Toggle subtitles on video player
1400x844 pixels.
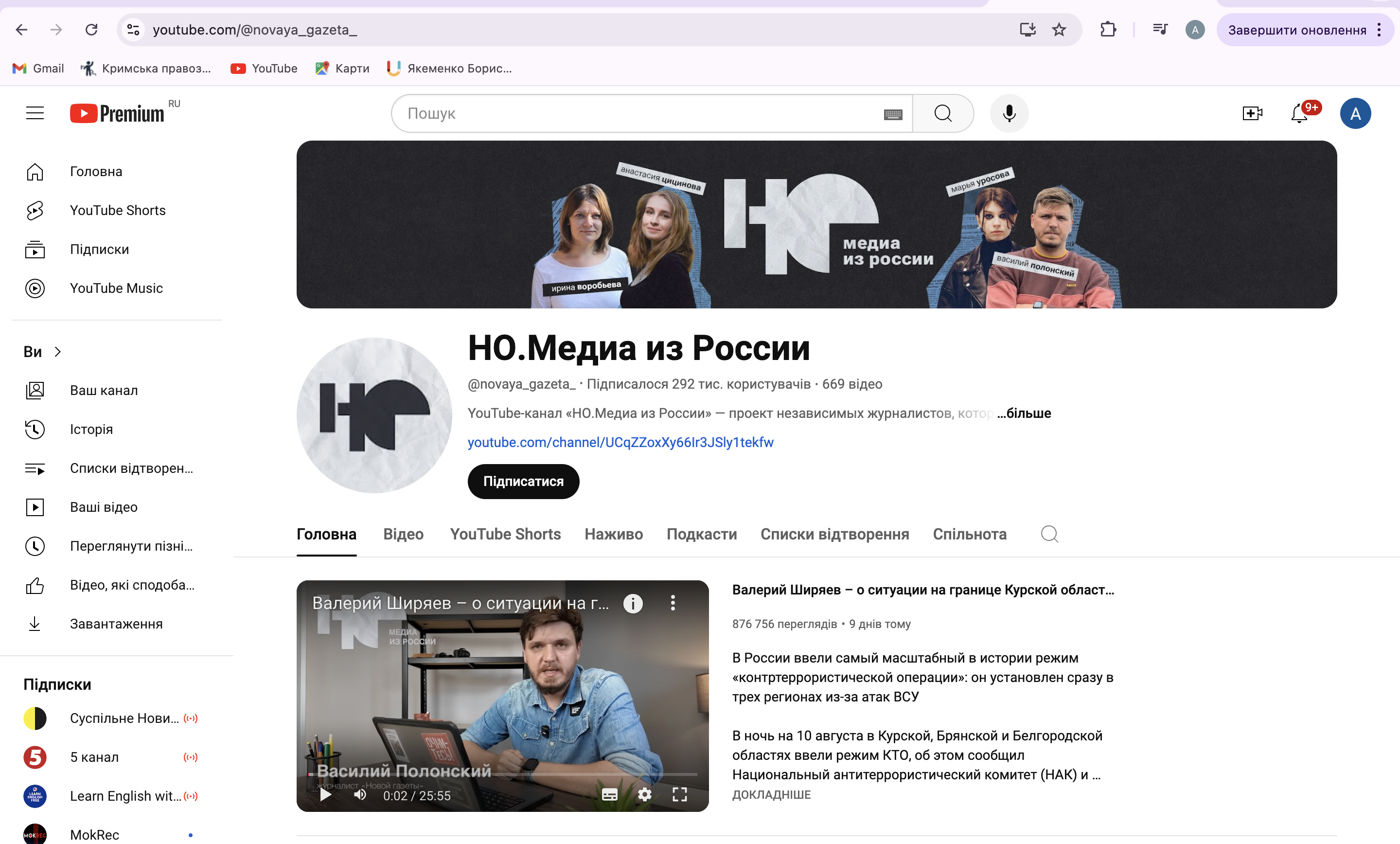click(x=610, y=794)
